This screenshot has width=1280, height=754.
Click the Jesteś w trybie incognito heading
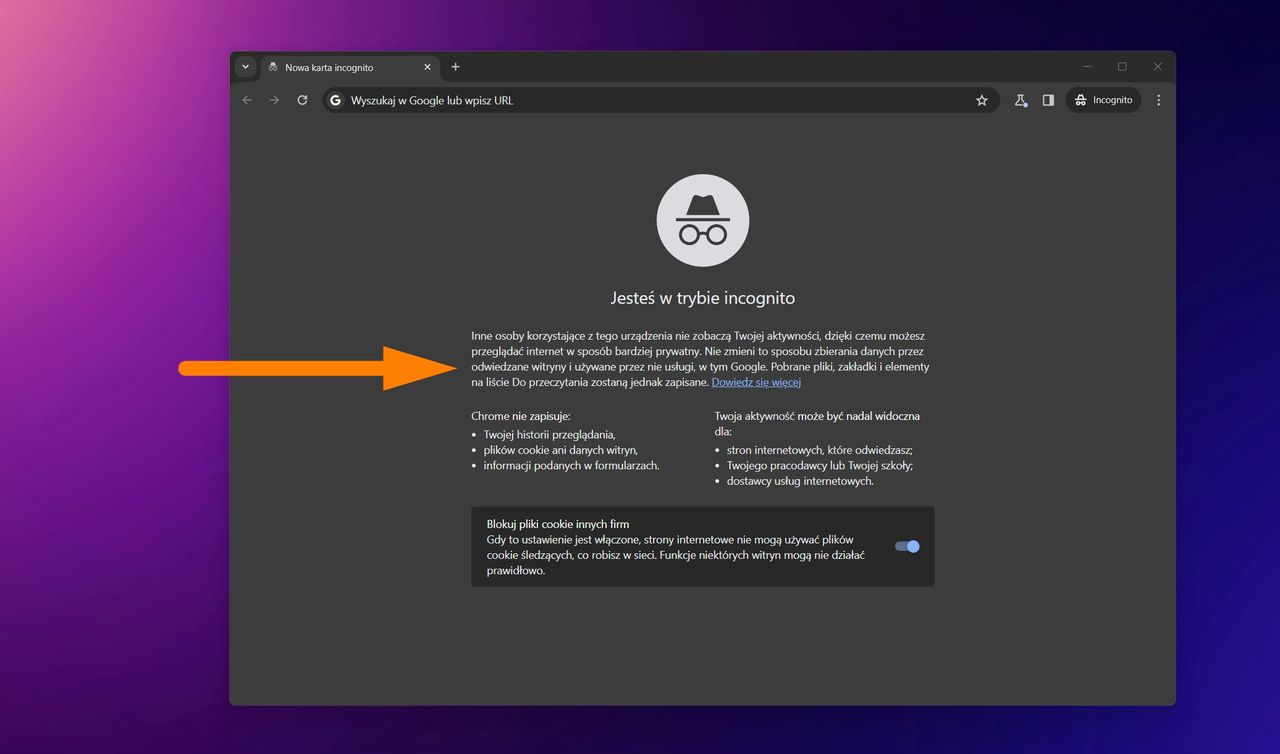point(703,298)
